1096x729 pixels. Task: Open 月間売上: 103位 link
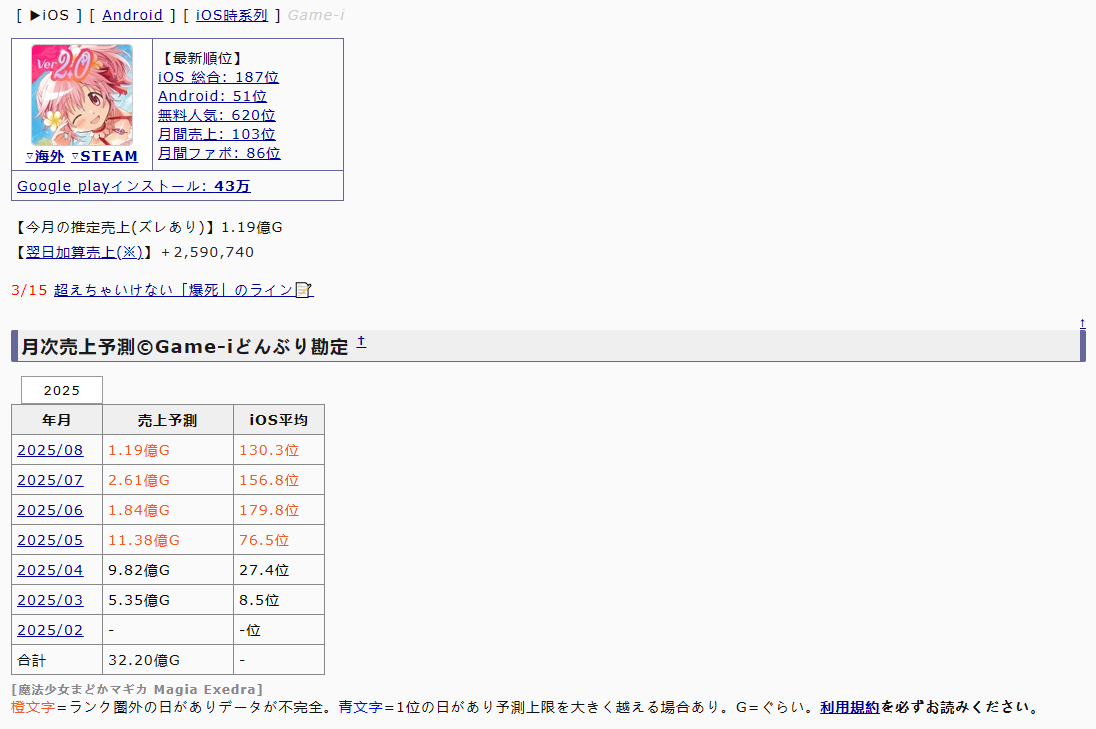pyautogui.click(x=217, y=133)
